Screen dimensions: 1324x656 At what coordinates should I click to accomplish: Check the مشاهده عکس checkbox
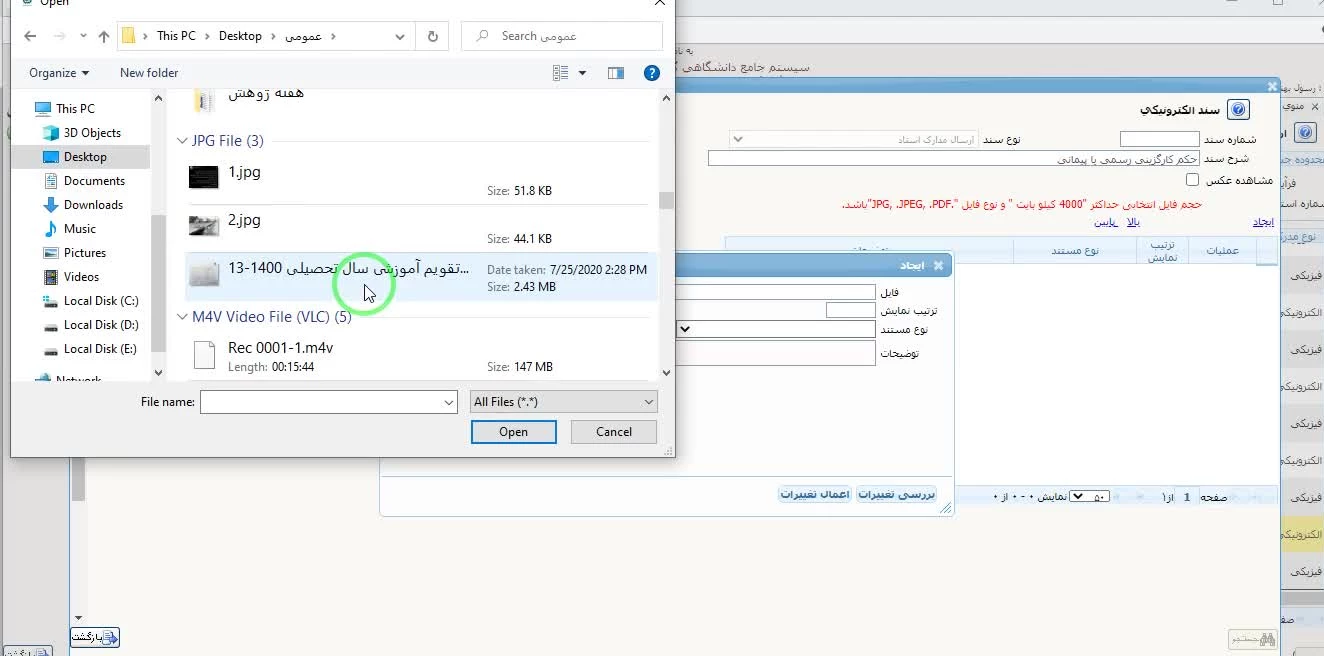pos(1192,180)
